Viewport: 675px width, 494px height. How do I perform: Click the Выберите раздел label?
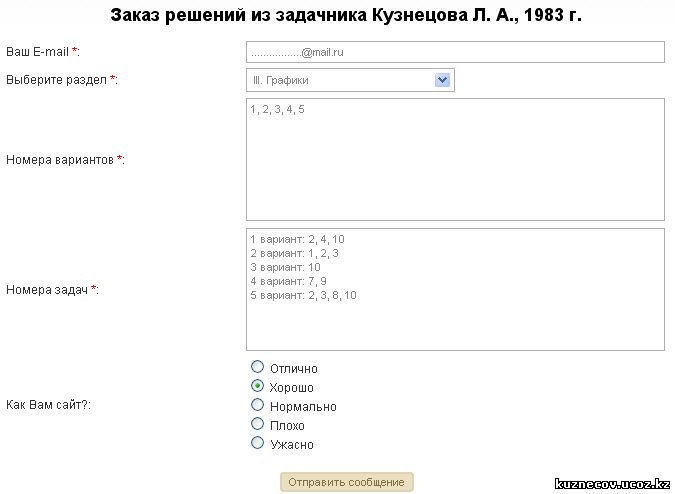tap(62, 80)
